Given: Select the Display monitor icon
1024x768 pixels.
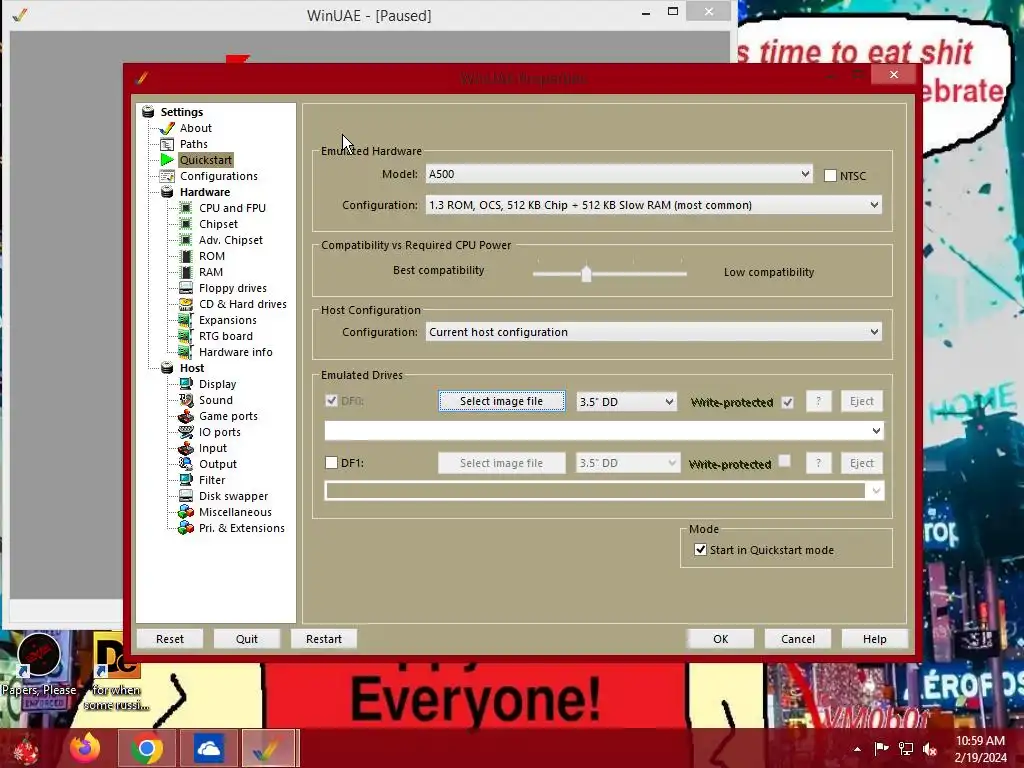Looking at the screenshot, I should [186, 384].
